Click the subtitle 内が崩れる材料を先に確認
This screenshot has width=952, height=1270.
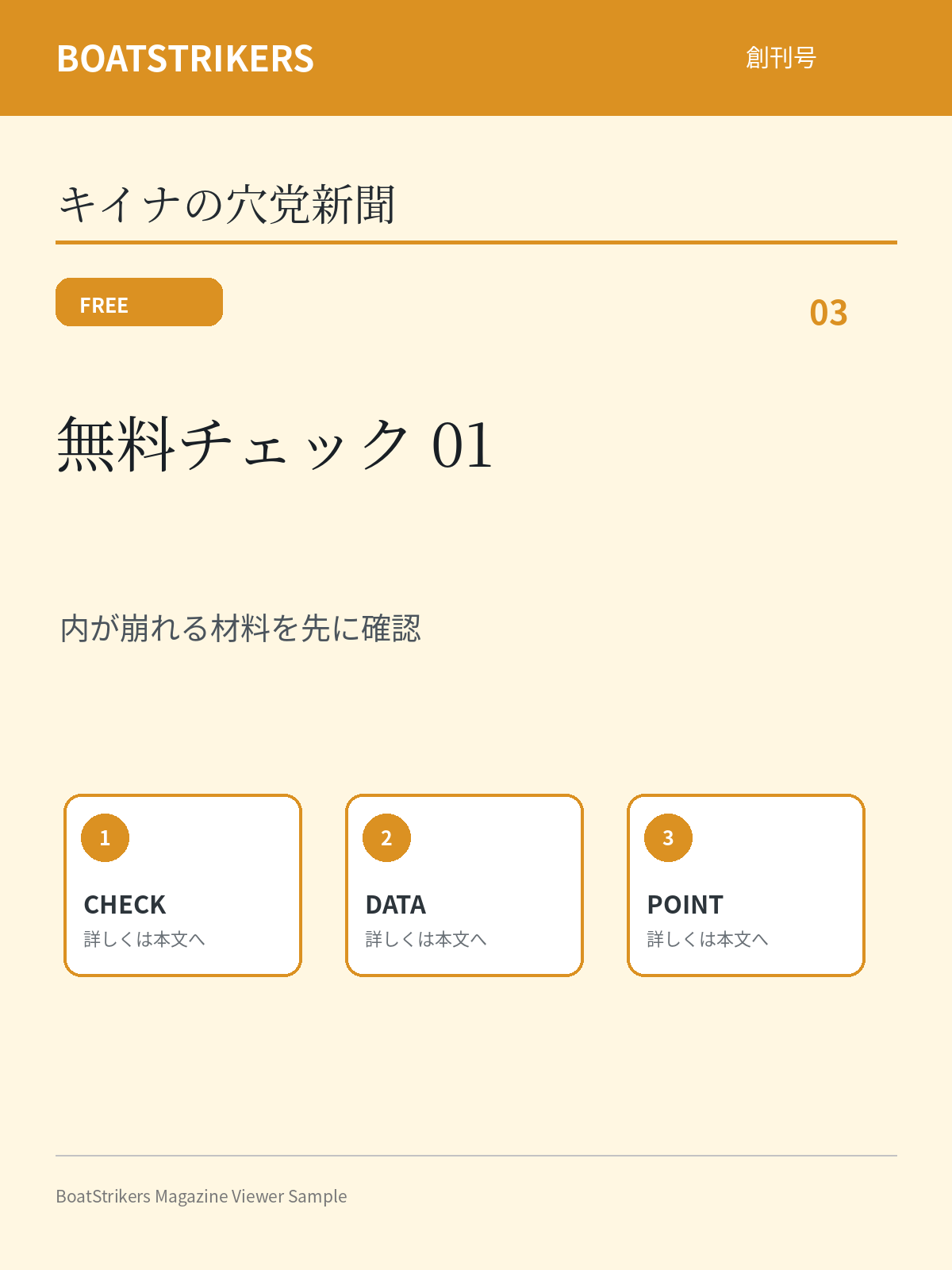(x=240, y=628)
